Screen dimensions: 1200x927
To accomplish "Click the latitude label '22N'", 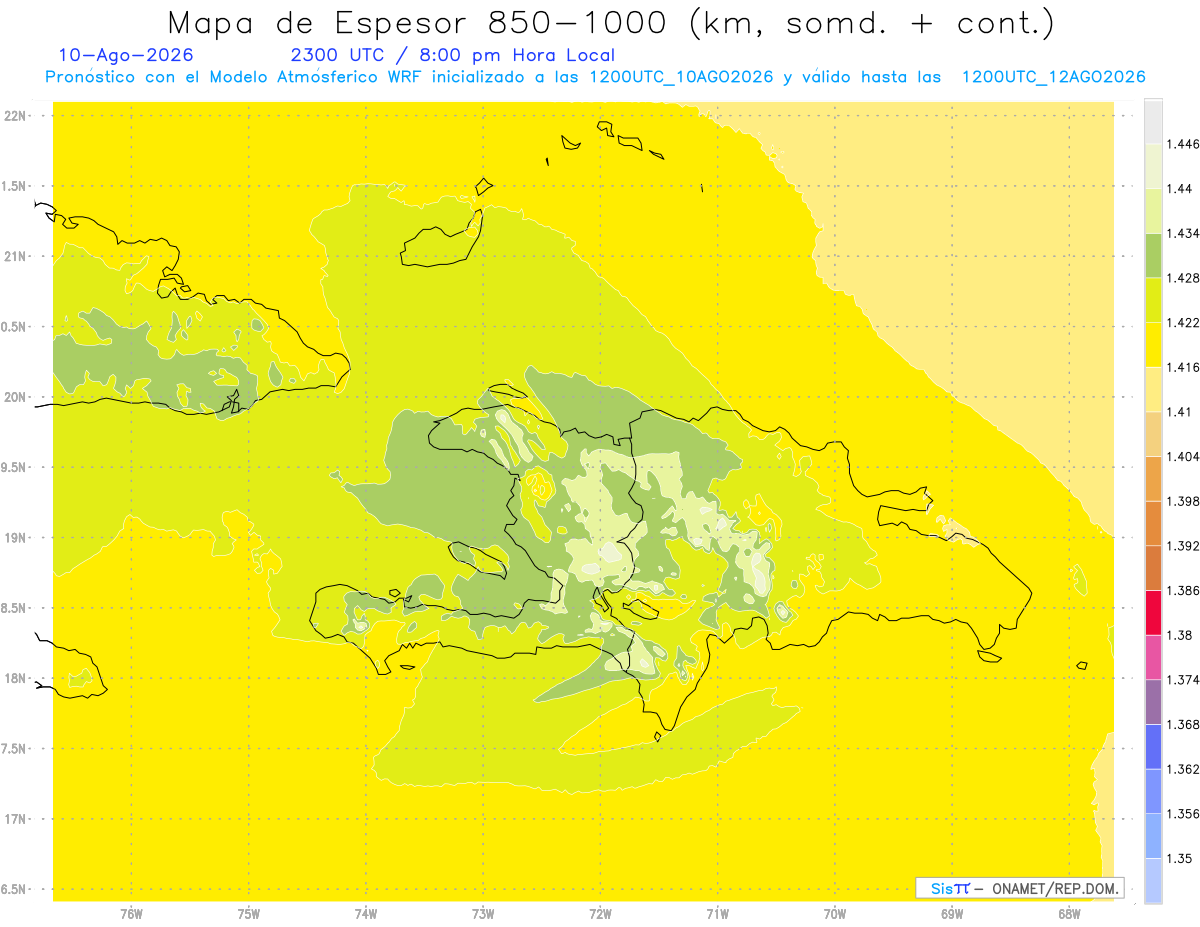I will coord(16,115).
